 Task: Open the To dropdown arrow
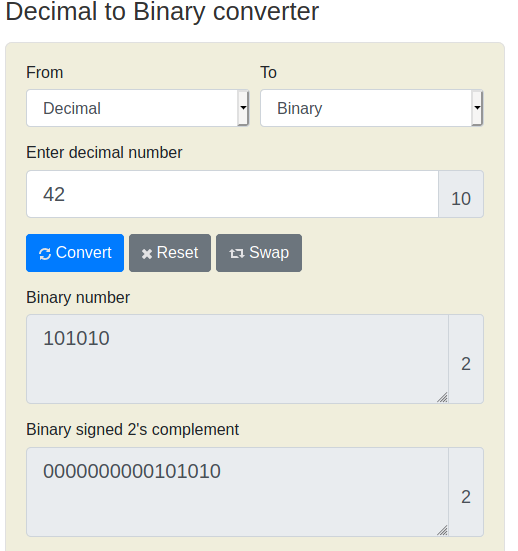(x=477, y=108)
